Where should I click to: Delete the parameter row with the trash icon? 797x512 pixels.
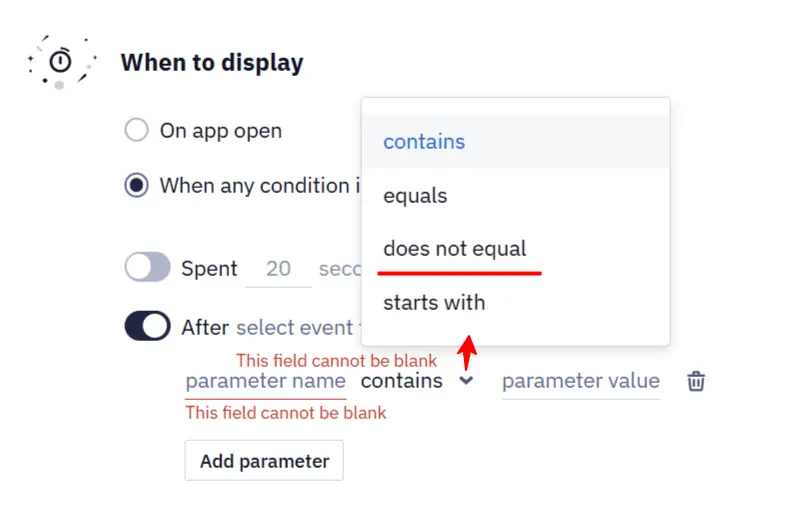(696, 381)
